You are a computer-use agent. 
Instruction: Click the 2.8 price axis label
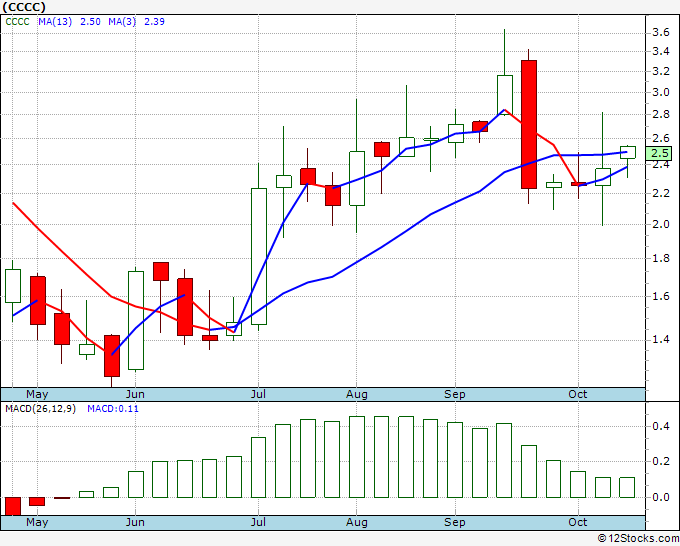[660, 114]
